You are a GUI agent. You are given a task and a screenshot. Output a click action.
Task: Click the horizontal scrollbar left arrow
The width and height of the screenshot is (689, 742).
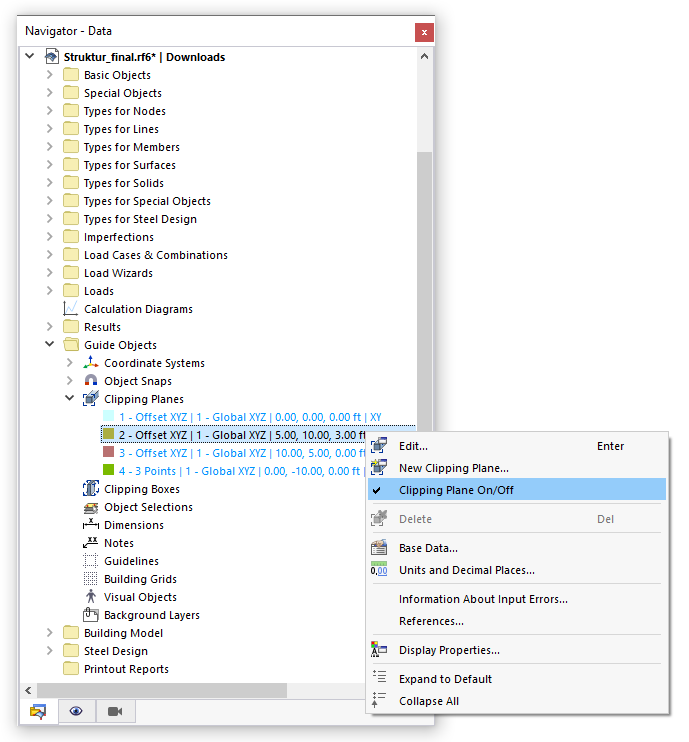(x=28, y=690)
